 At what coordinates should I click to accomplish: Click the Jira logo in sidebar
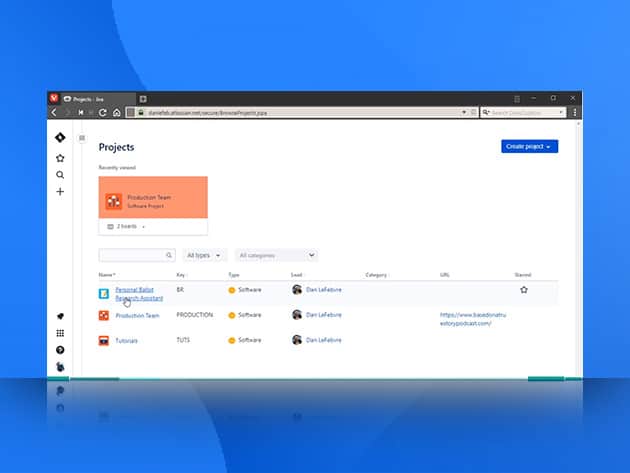(60, 138)
